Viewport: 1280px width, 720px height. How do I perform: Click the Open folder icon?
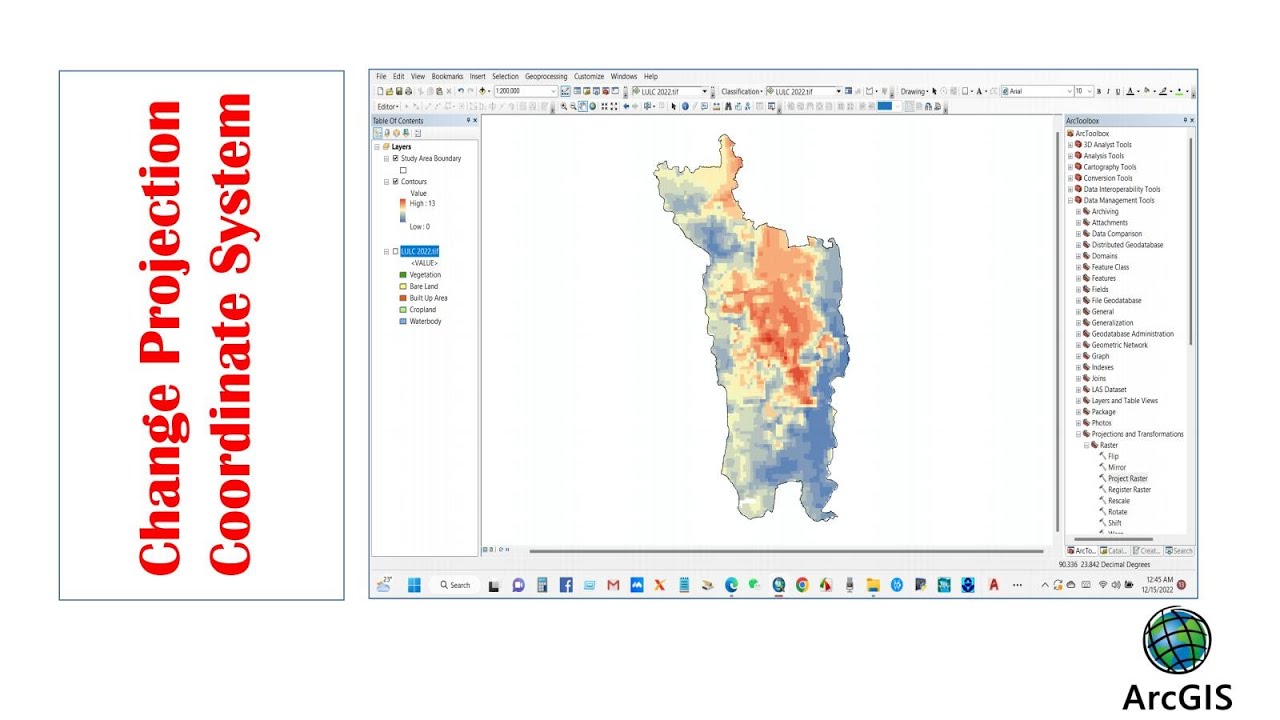coord(390,91)
